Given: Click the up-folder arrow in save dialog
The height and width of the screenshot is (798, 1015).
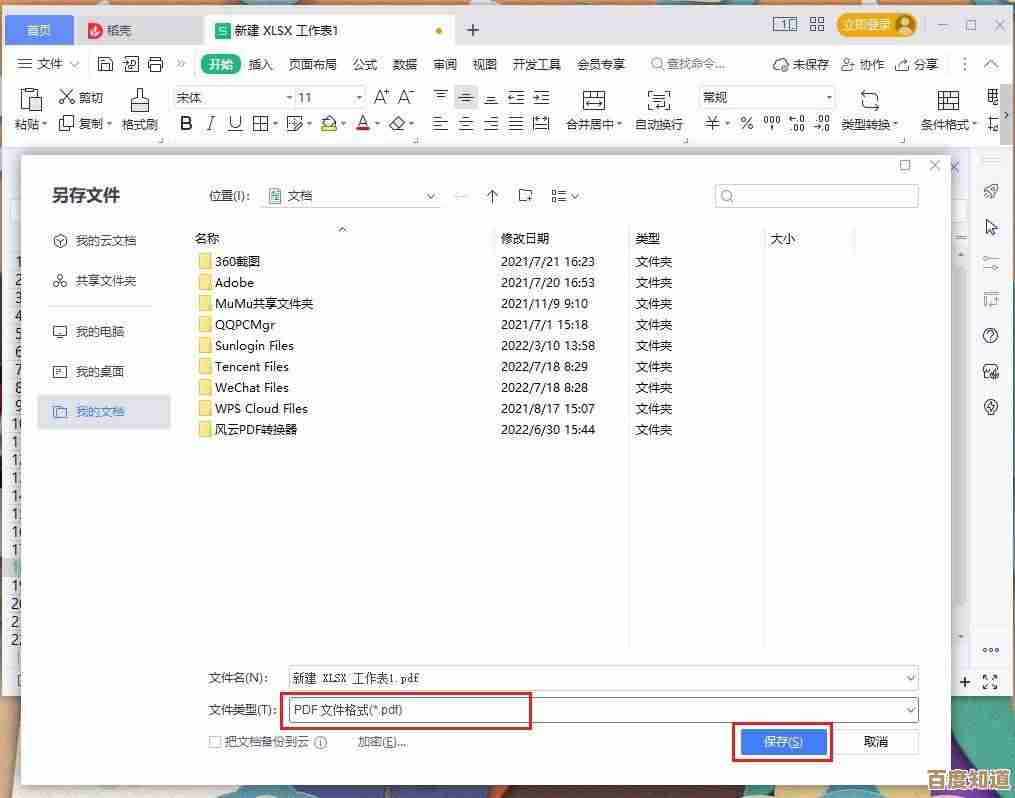Looking at the screenshot, I should [x=492, y=196].
